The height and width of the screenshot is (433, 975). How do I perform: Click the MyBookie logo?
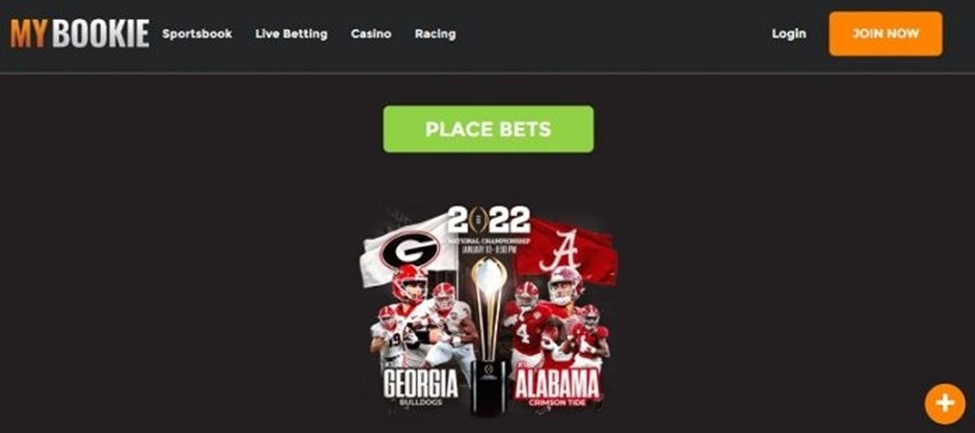coord(80,34)
